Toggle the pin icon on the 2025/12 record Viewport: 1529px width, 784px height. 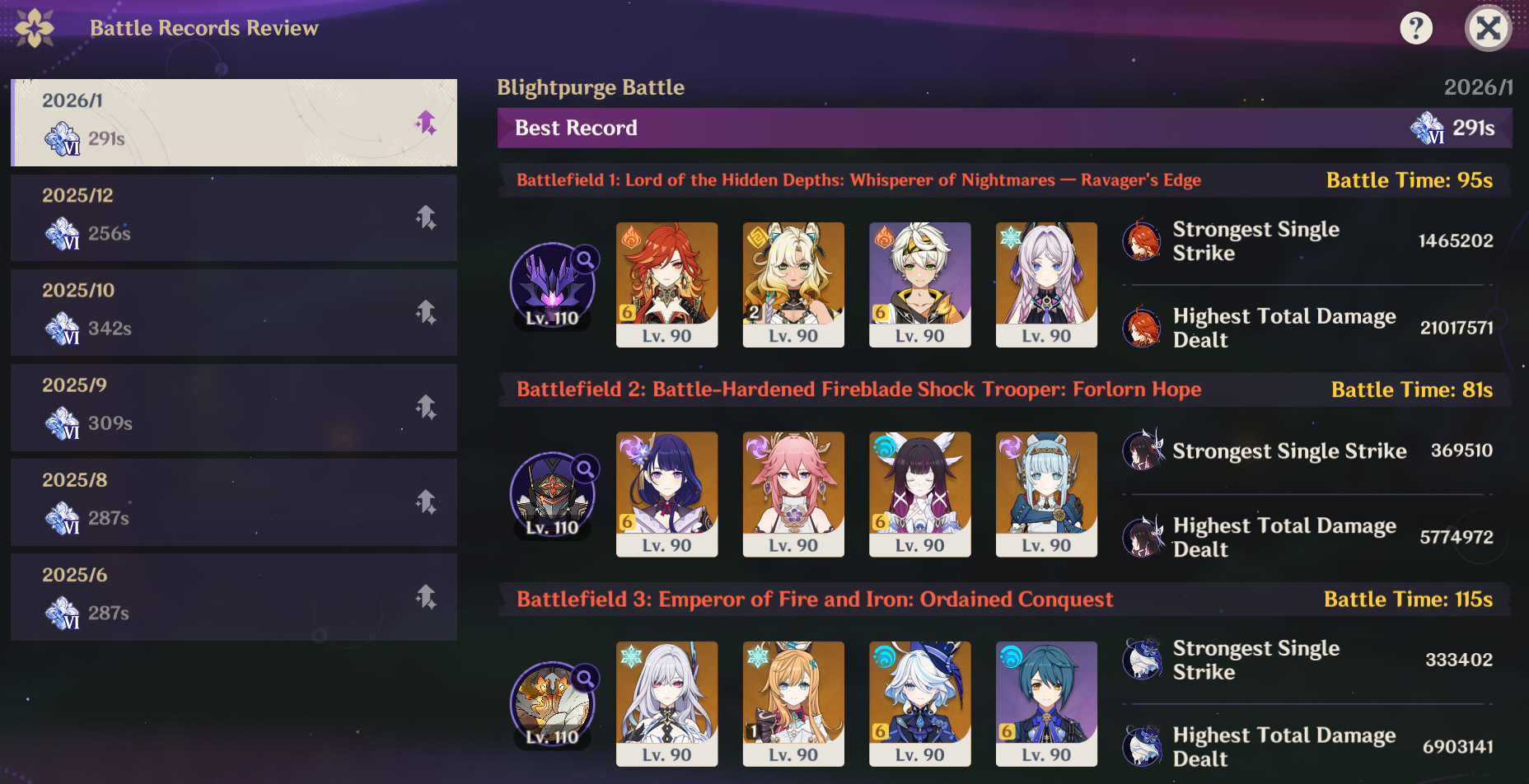pyautogui.click(x=426, y=217)
